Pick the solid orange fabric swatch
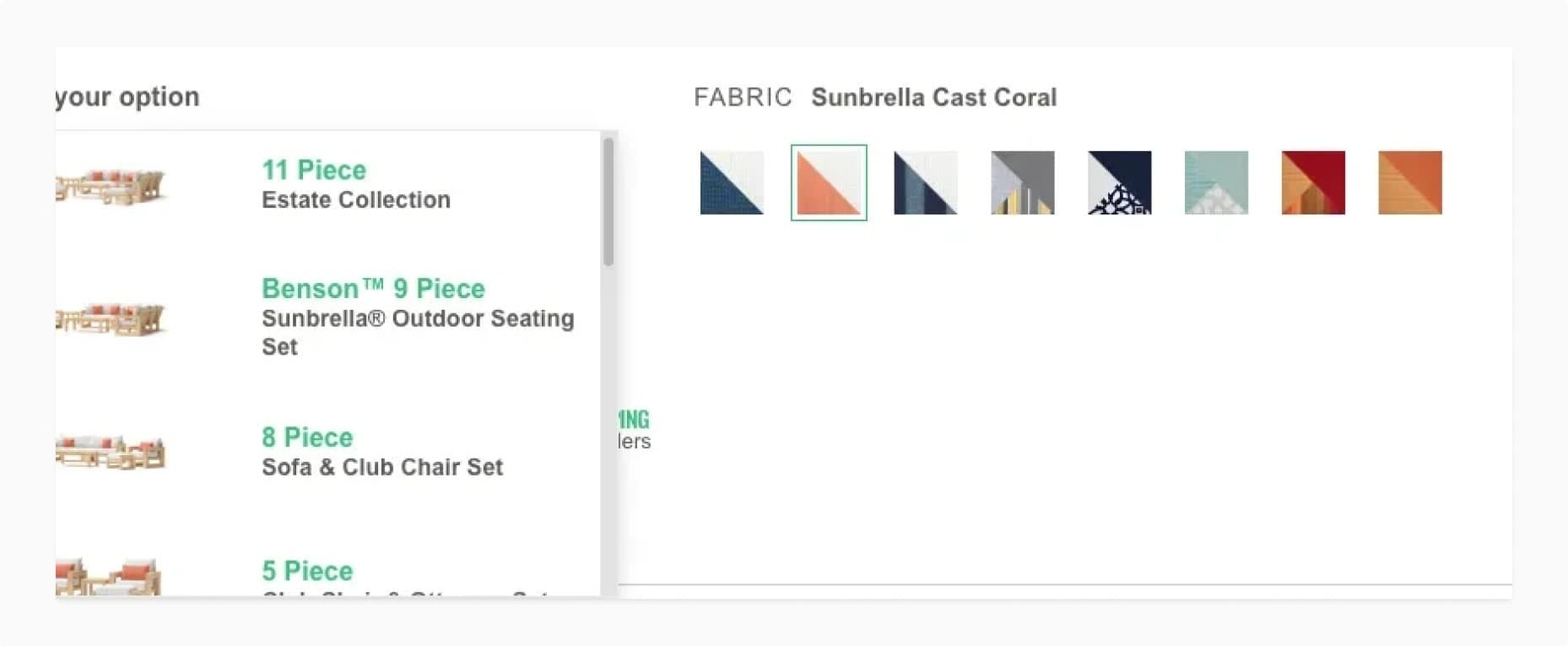This screenshot has height=646, width=1568. 1410,182
